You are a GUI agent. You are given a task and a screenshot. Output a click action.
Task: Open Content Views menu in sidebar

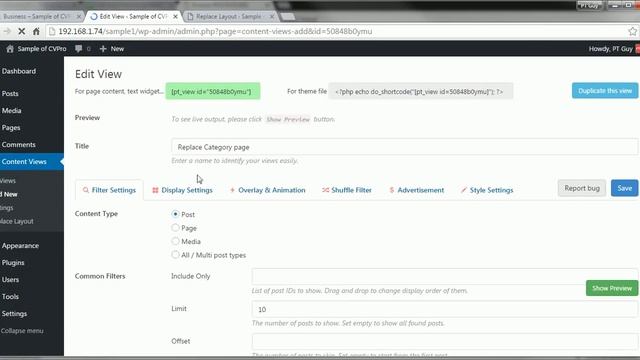24,162
